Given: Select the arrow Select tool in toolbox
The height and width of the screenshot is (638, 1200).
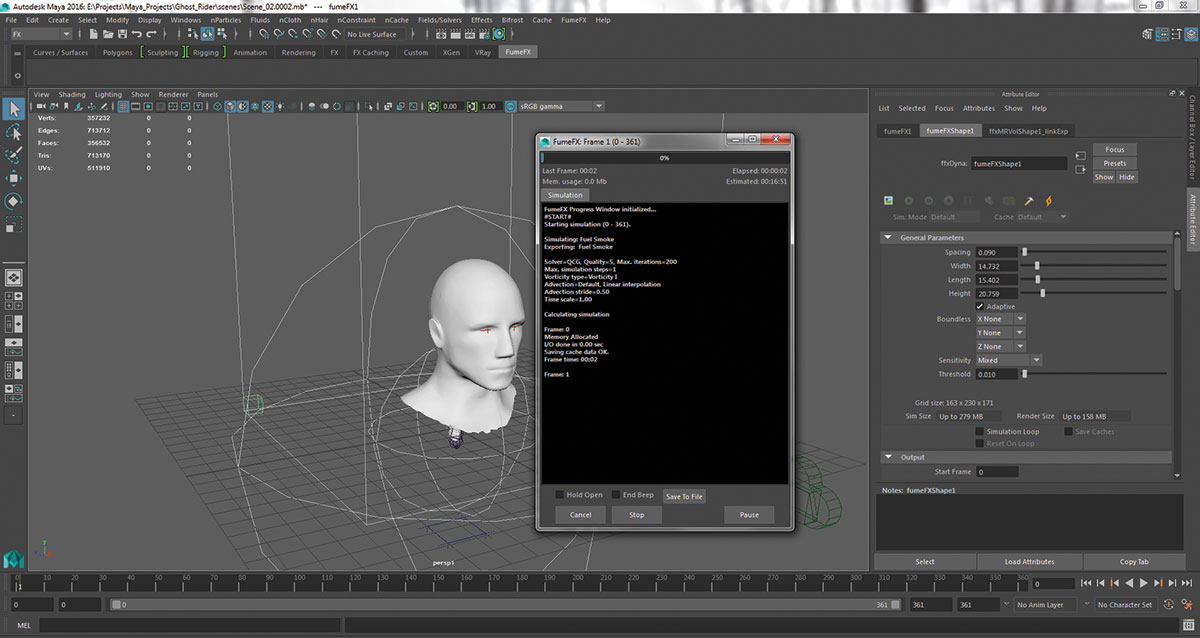Looking at the screenshot, I should (14, 108).
